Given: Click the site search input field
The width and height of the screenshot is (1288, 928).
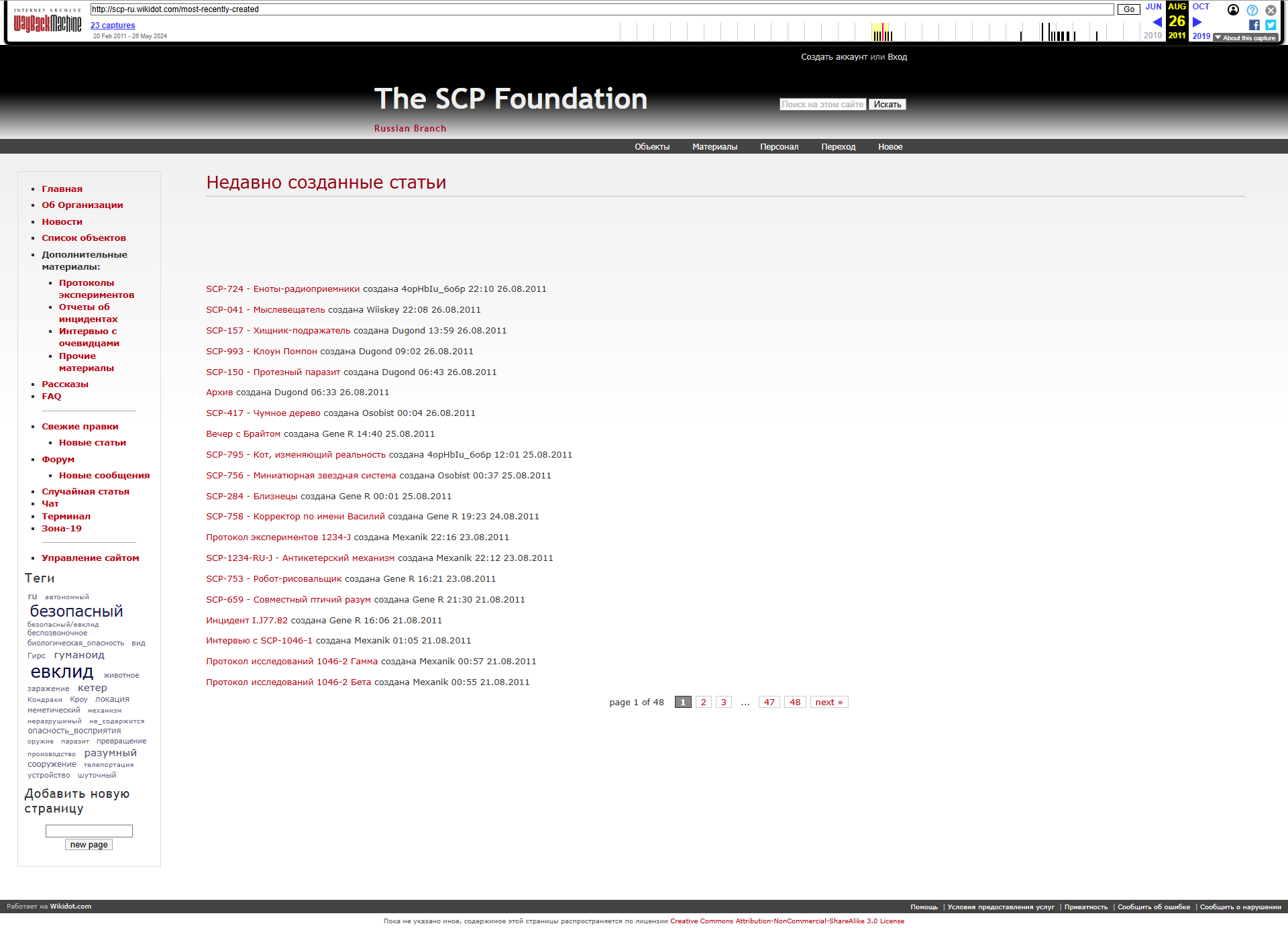Looking at the screenshot, I should coord(822,105).
